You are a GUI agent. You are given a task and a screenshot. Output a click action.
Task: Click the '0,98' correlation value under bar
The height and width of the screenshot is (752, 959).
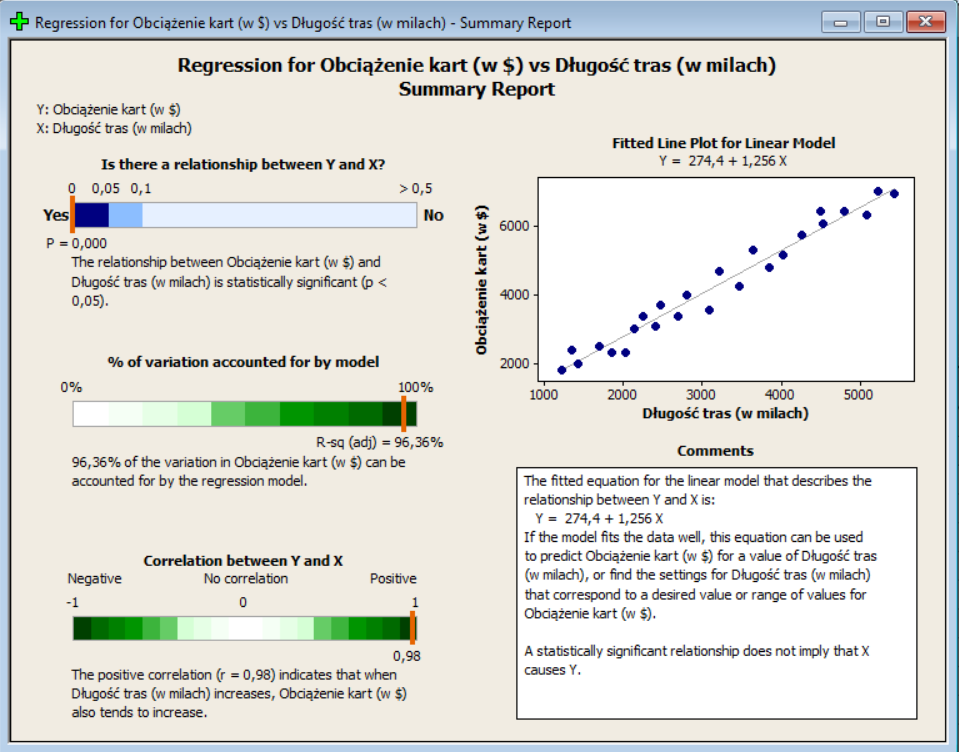coord(407,656)
